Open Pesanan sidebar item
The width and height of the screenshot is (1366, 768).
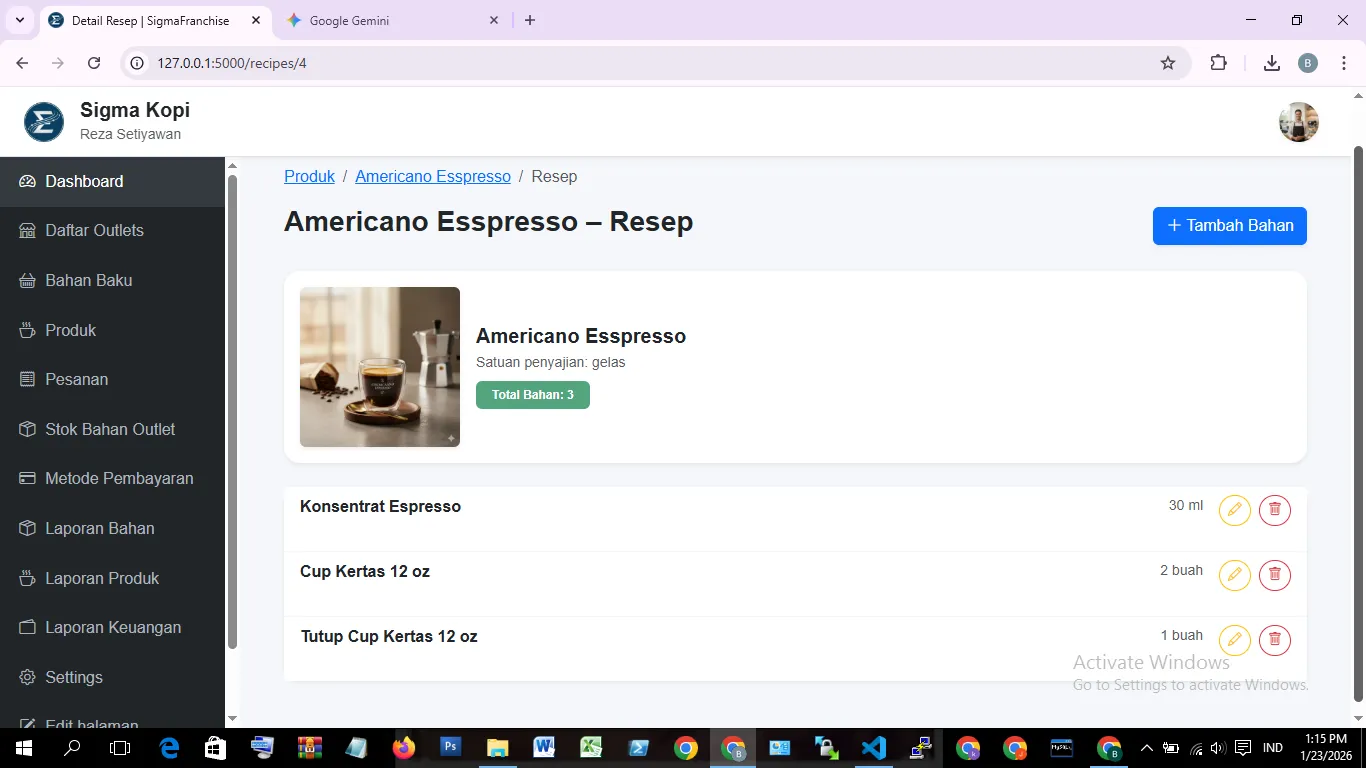click(112, 380)
